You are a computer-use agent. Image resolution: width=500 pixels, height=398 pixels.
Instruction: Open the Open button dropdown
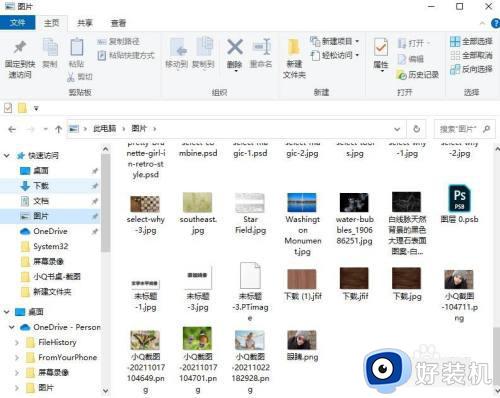[414, 43]
